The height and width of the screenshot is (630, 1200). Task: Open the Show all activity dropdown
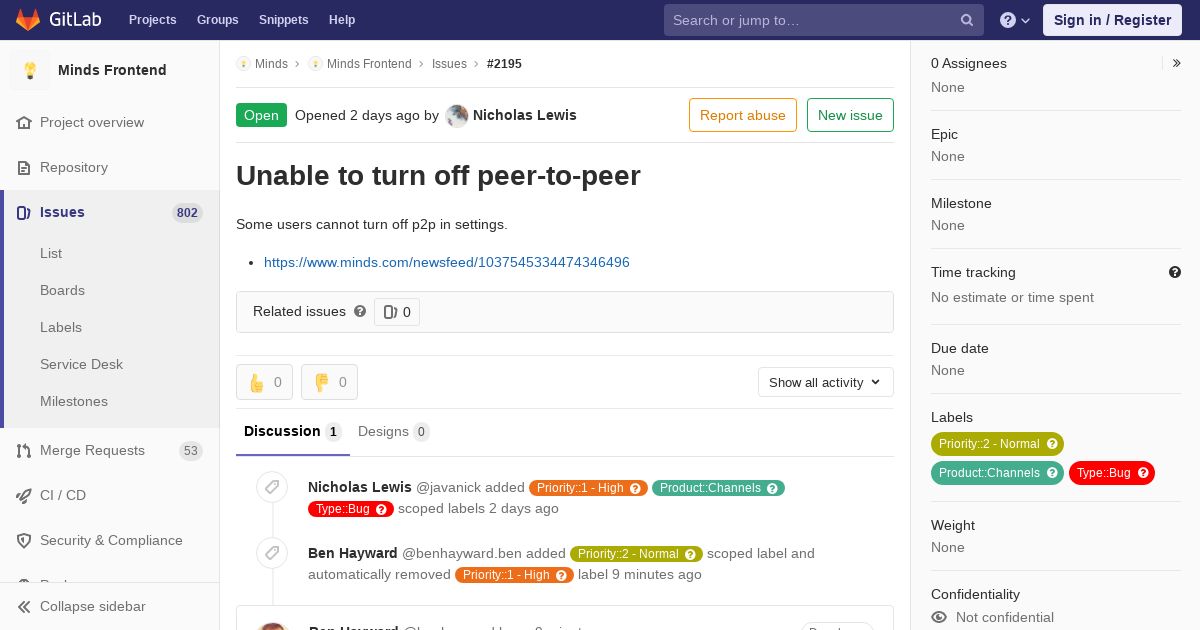(825, 382)
